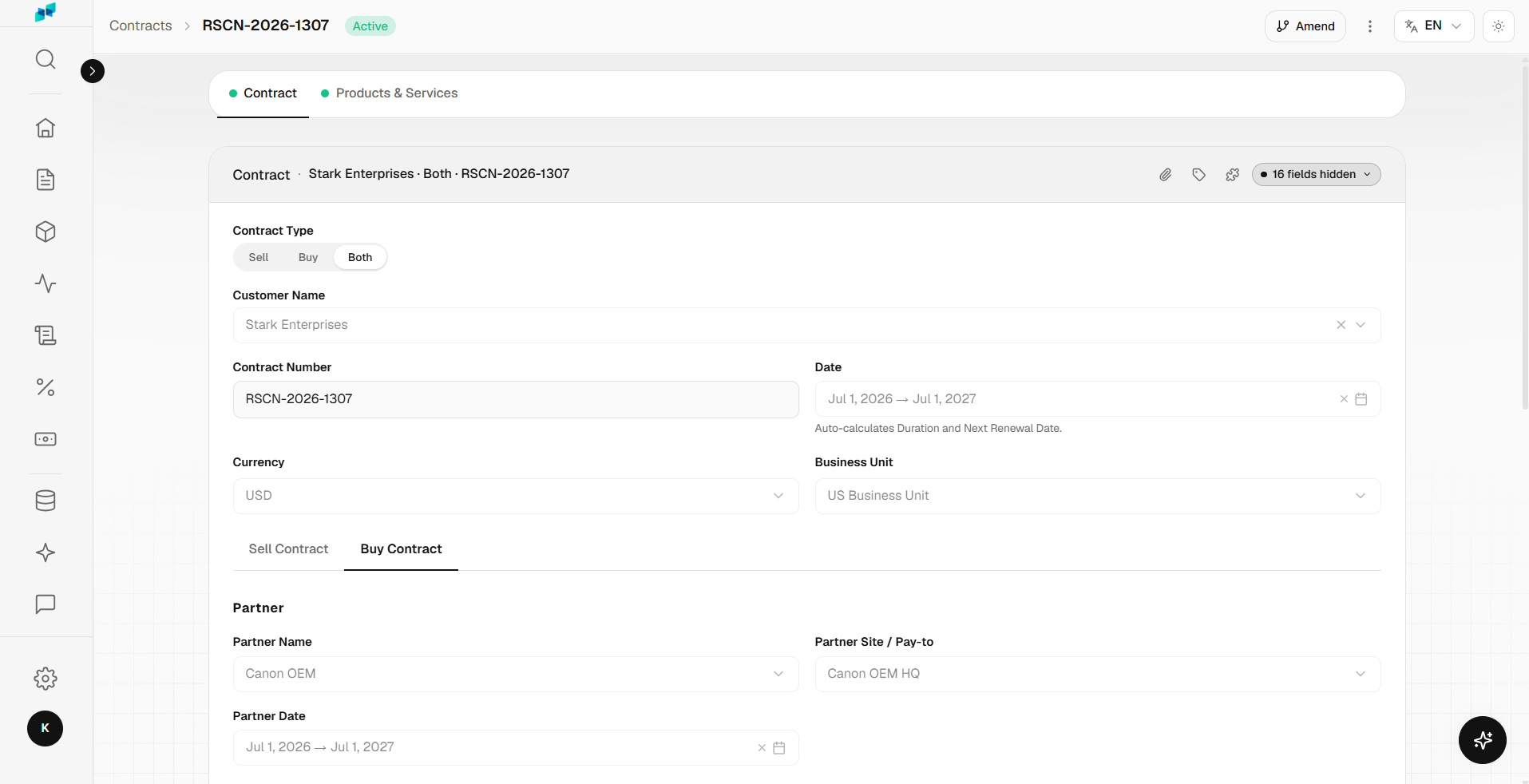Open the percent discounts icon in the sidebar
The height and width of the screenshot is (784, 1529).
pos(46,387)
